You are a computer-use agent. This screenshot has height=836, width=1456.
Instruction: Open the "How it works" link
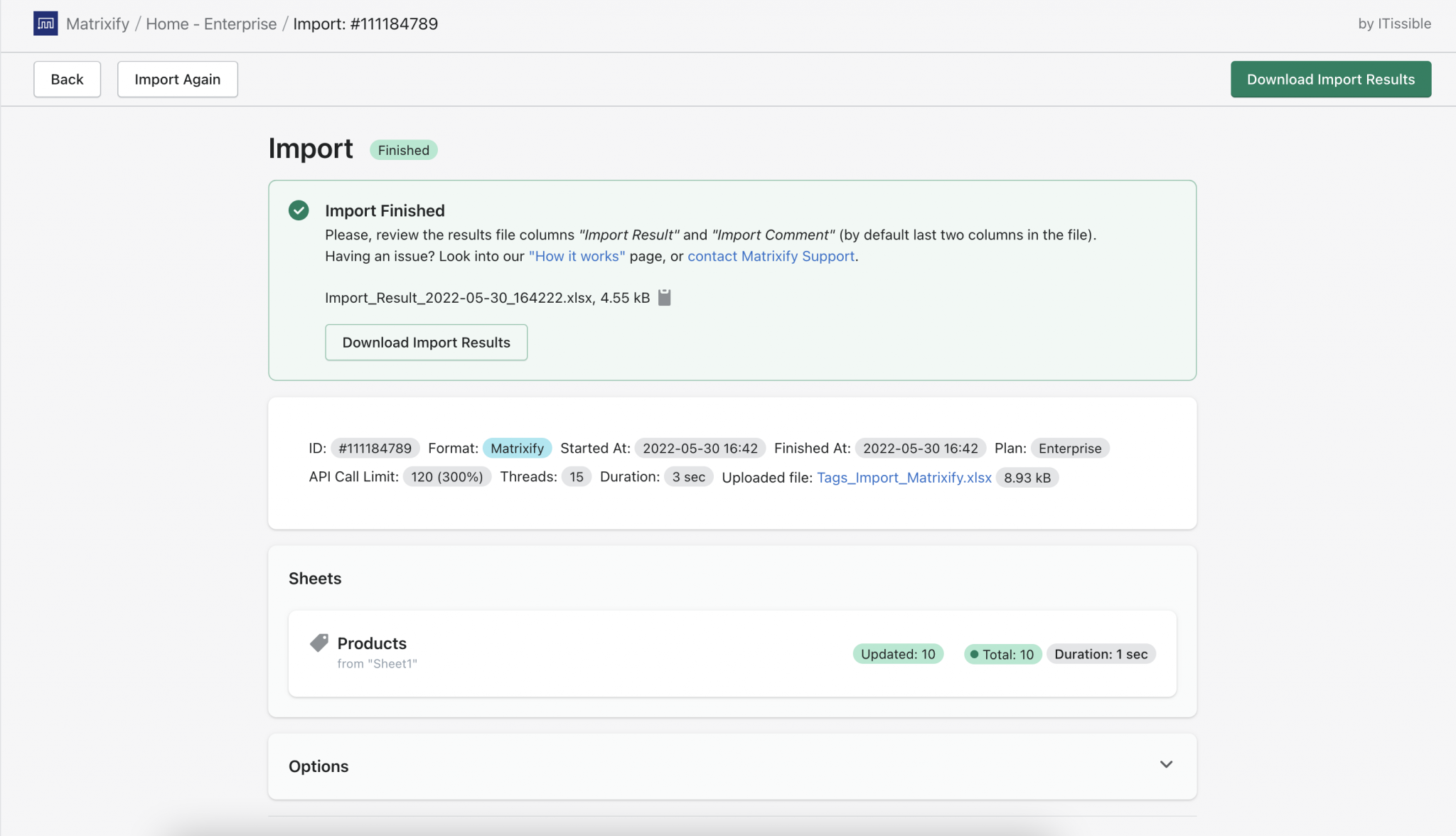click(x=576, y=256)
